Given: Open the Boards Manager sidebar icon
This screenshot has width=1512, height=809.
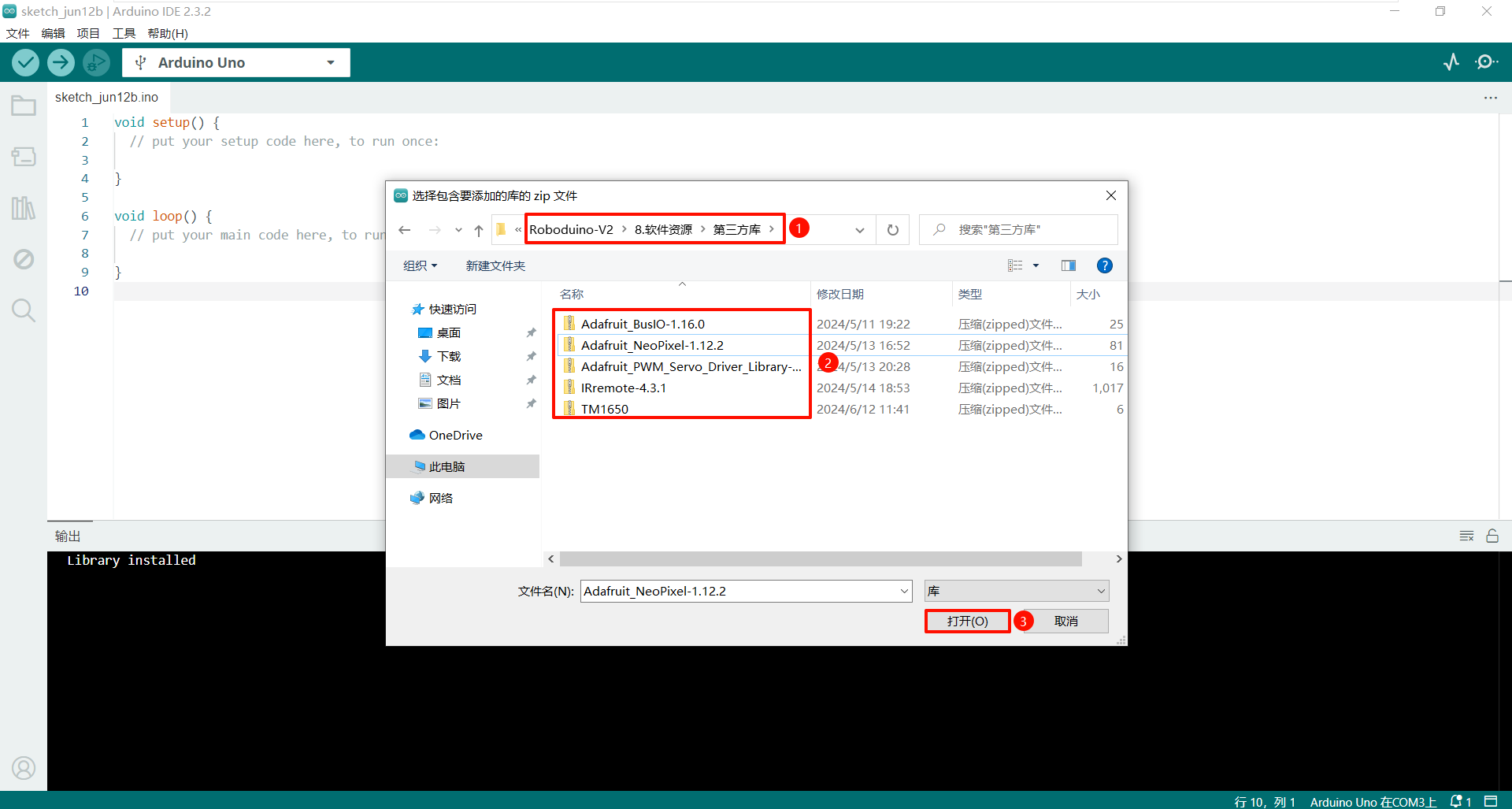Looking at the screenshot, I should 24,157.
